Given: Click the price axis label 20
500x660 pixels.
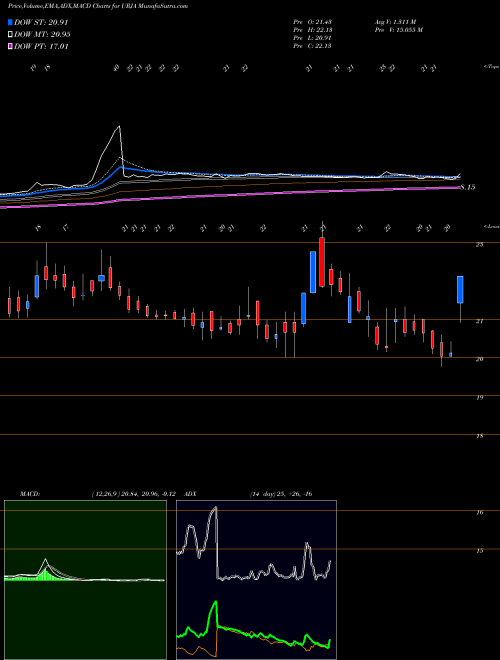Looking at the screenshot, I should pos(479,359).
